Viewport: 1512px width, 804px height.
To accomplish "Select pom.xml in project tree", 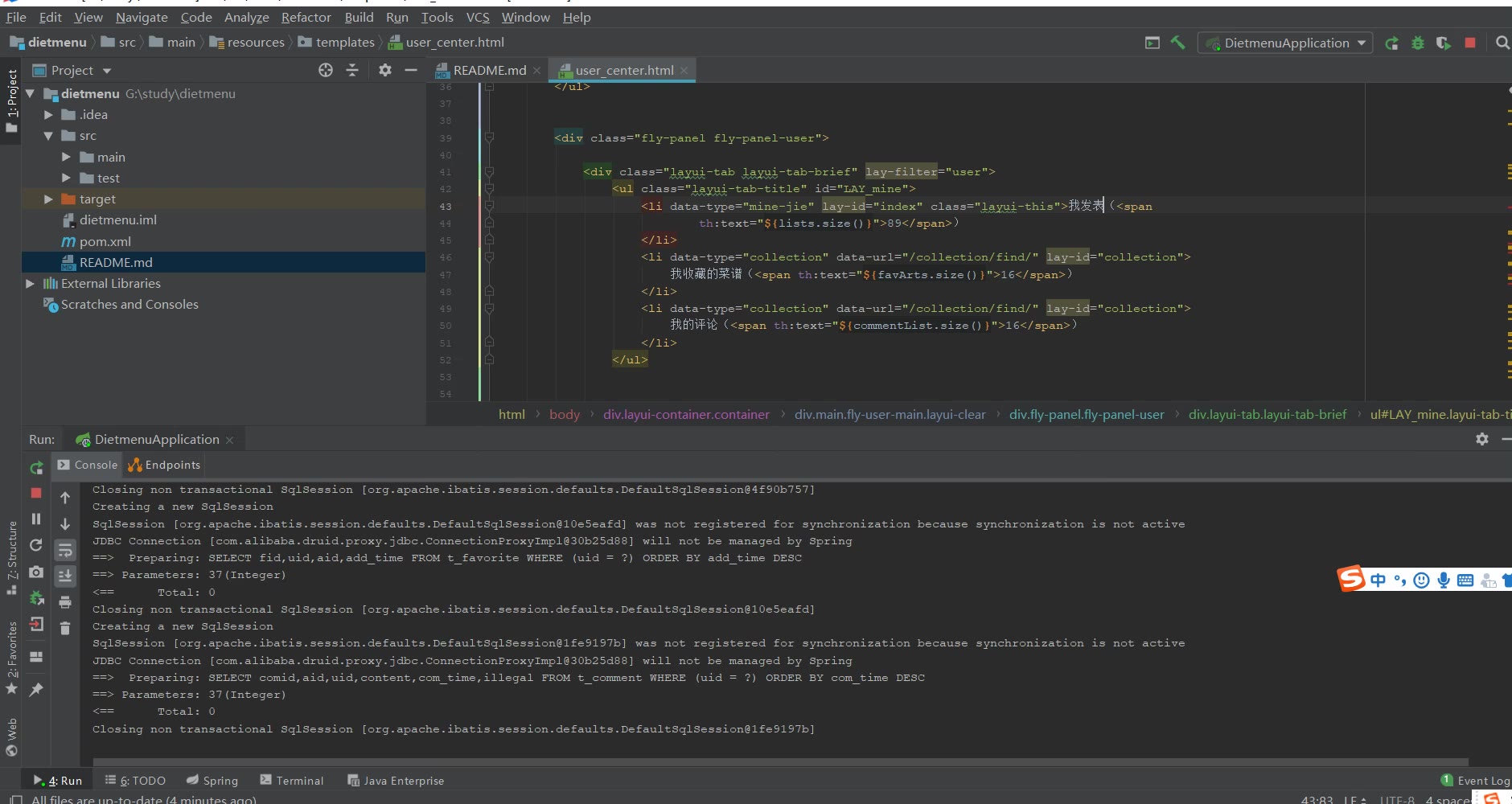I will click(x=105, y=241).
